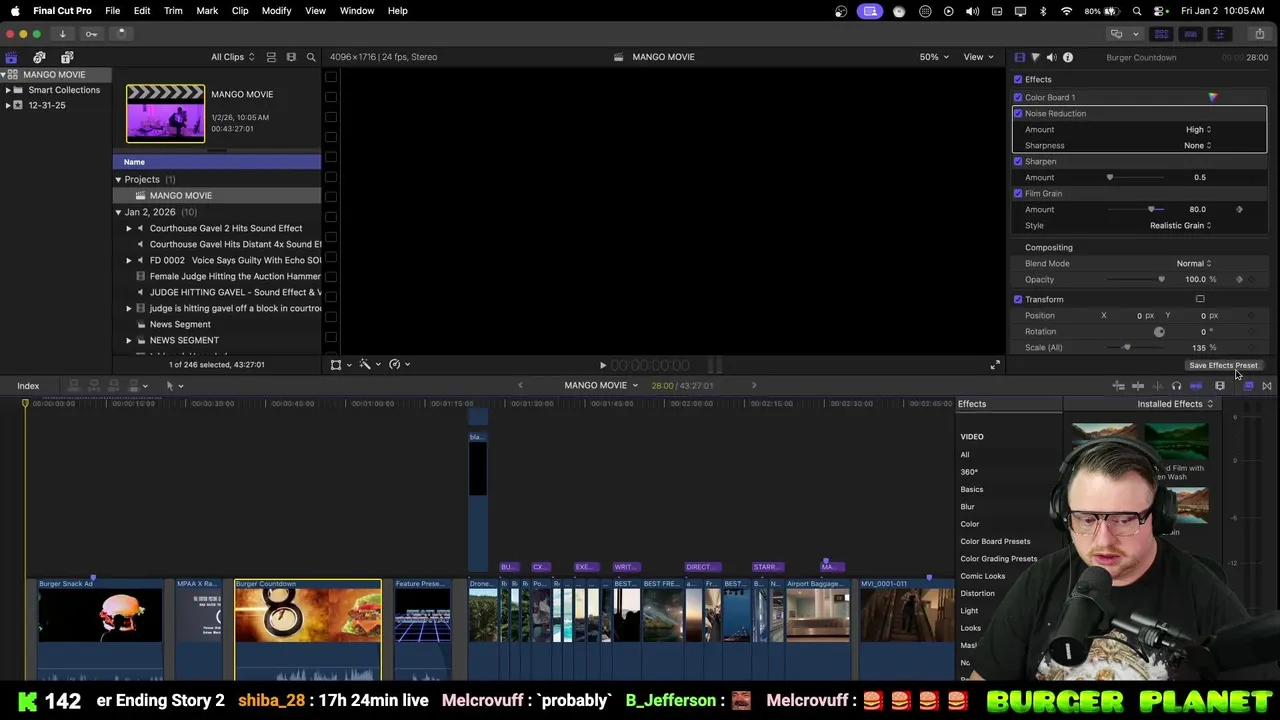Collapse the Jan 2, 2026 group triangle
Image resolution: width=1280 pixels, height=720 pixels.
118,212
